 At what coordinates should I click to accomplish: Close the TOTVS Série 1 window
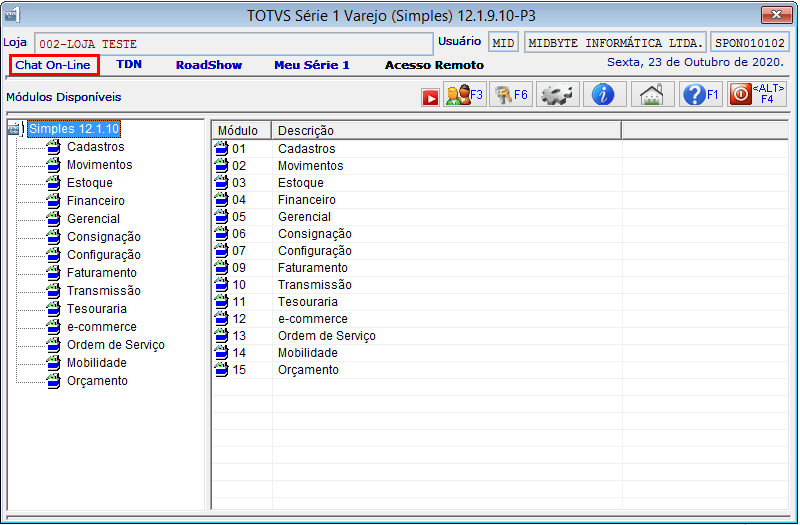click(776, 15)
